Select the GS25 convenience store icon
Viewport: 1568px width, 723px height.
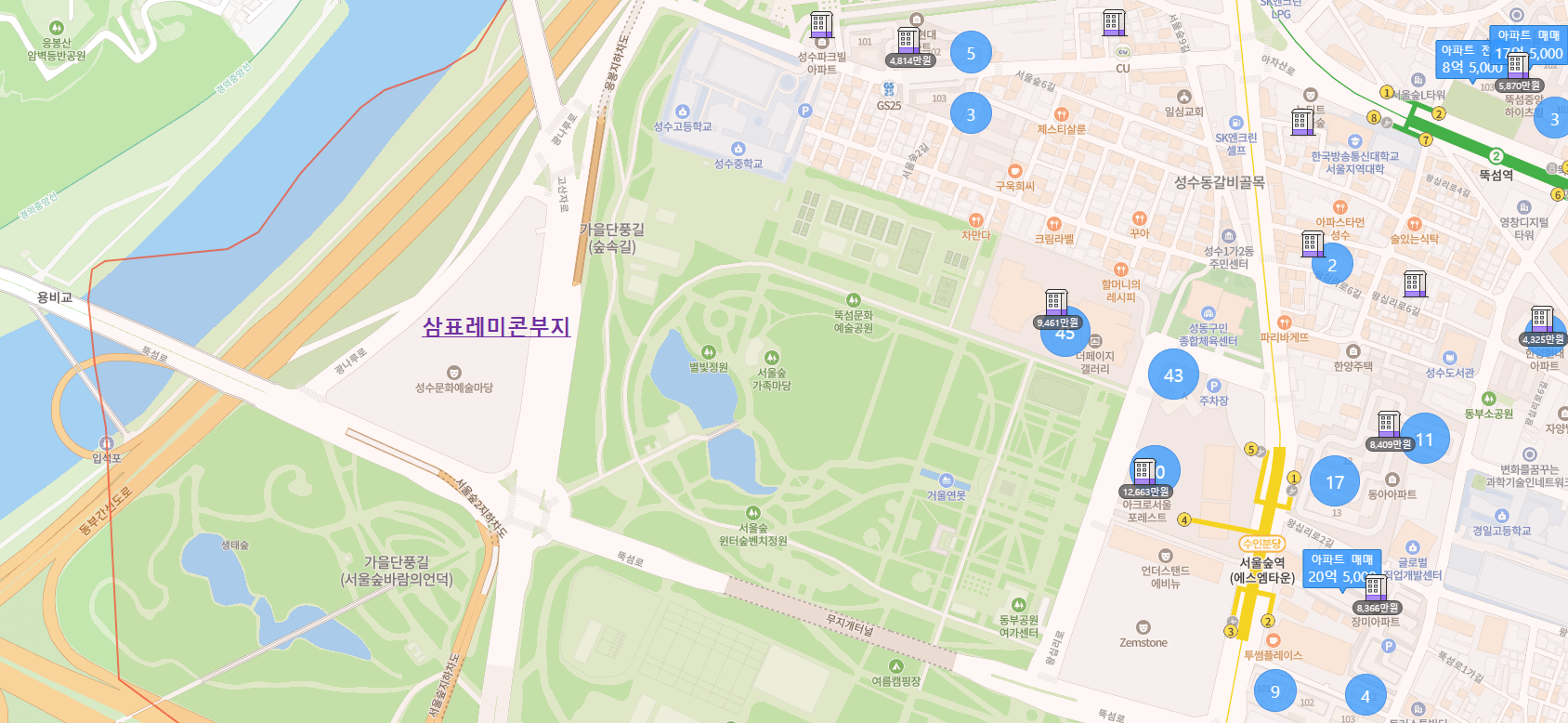[x=889, y=89]
